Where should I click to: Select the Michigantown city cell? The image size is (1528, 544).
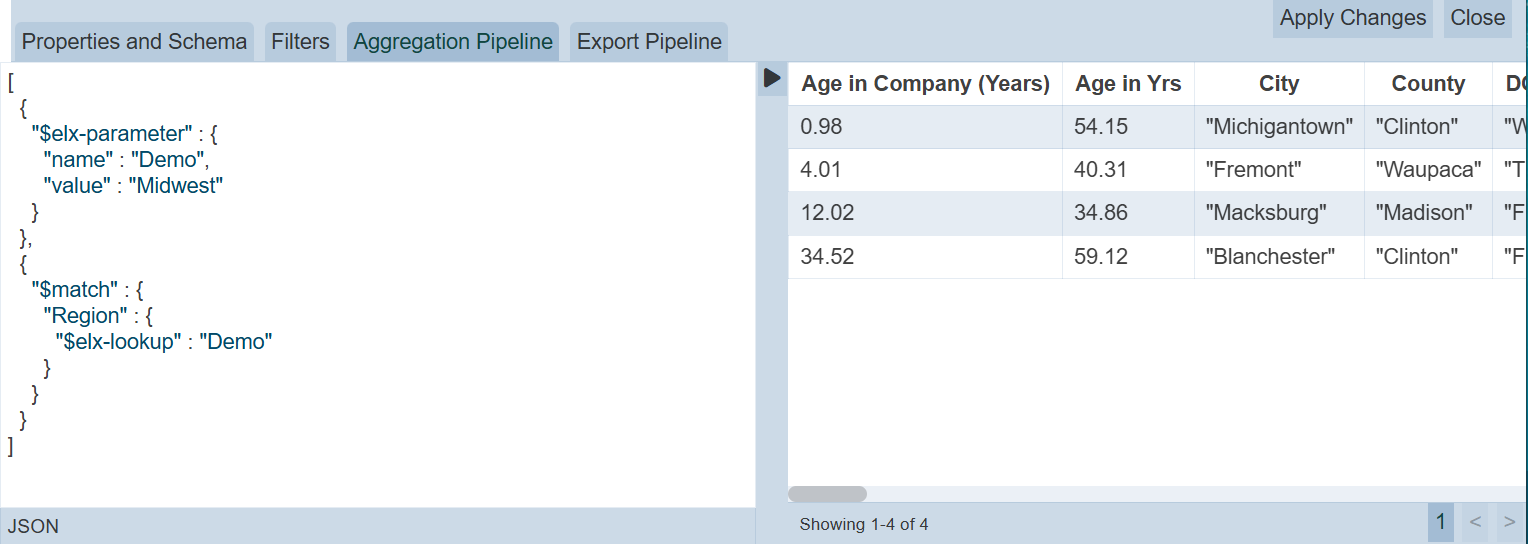1278,127
